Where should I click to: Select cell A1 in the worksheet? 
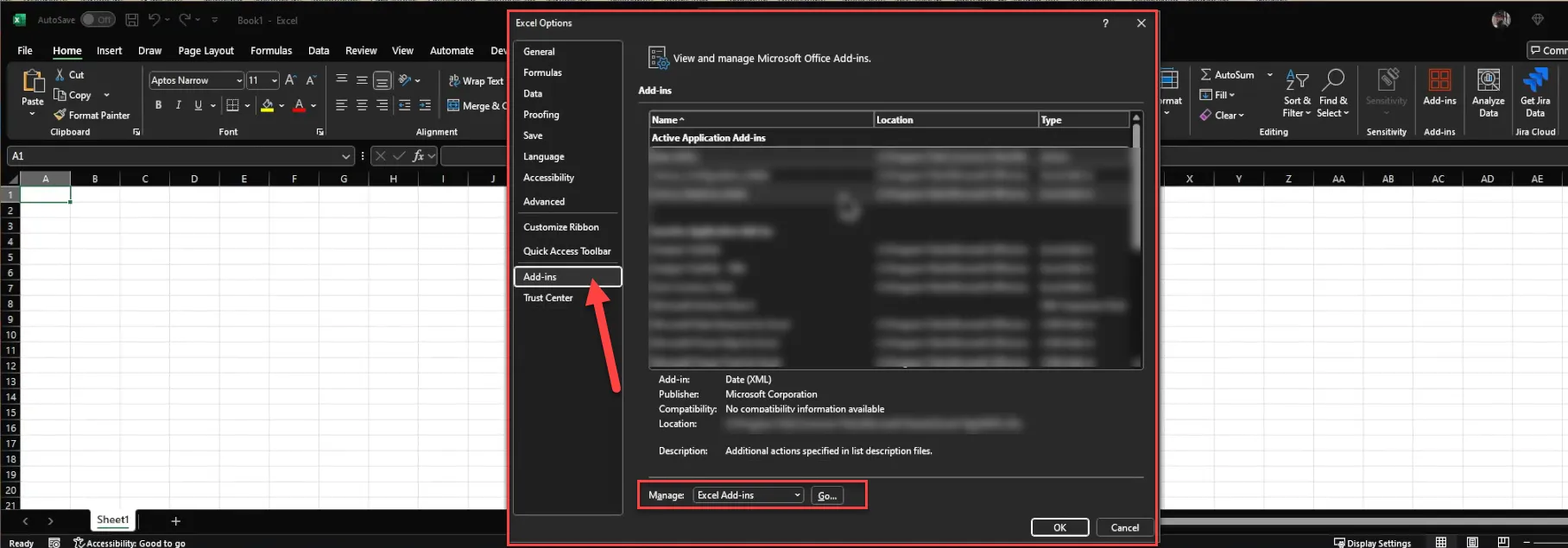pyautogui.click(x=46, y=195)
